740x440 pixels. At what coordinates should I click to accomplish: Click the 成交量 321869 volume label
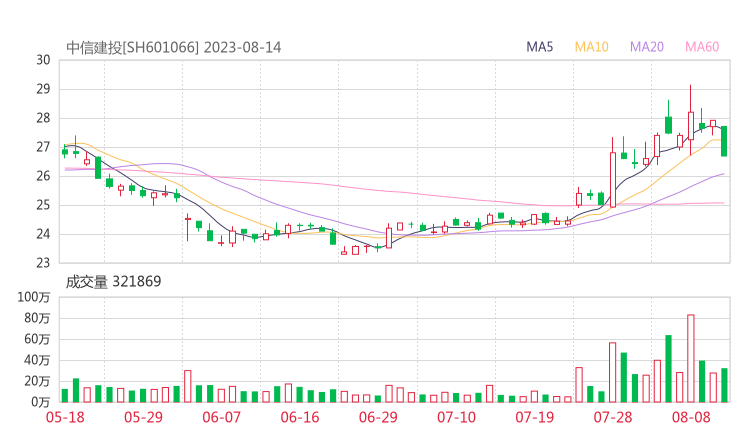113,282
